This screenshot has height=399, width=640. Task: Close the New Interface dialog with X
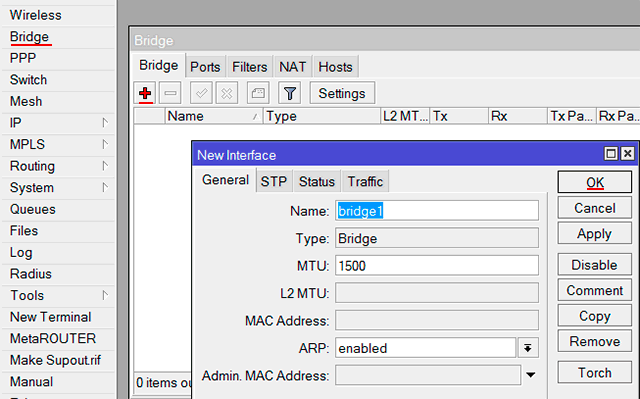tap(628, 154)
